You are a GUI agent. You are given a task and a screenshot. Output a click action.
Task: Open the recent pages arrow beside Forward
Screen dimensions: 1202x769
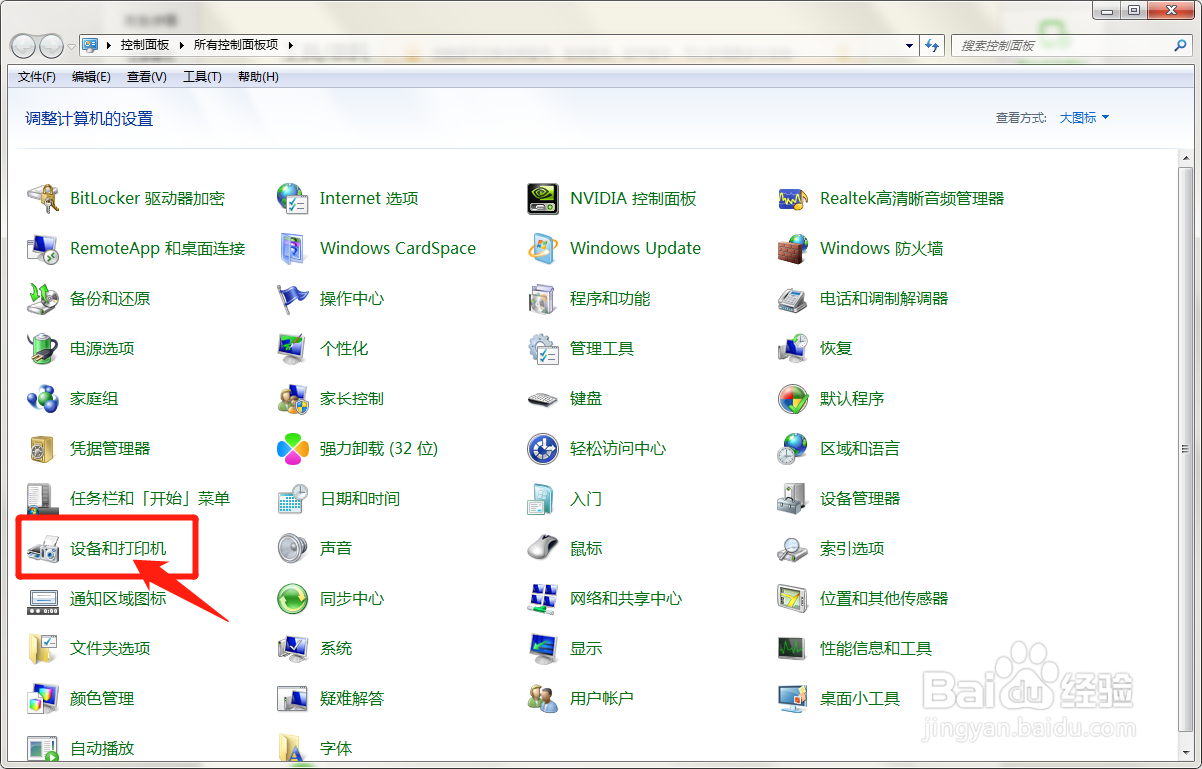pyautogui.click(x=71, y=46)
